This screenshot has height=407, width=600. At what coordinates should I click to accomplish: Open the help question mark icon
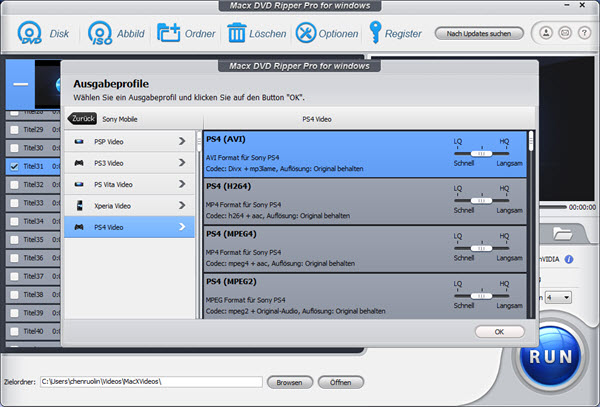(x=584, y=33)
